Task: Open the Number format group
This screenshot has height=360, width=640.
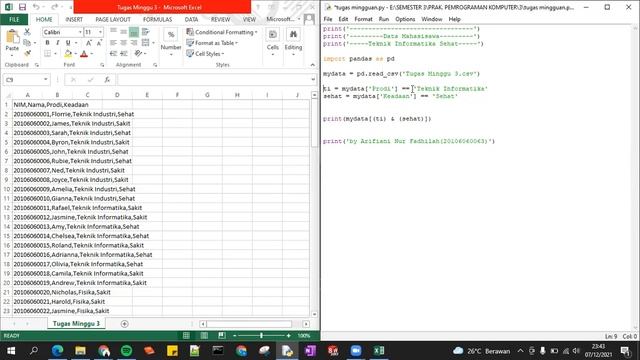Action: [x=171, y=41]
